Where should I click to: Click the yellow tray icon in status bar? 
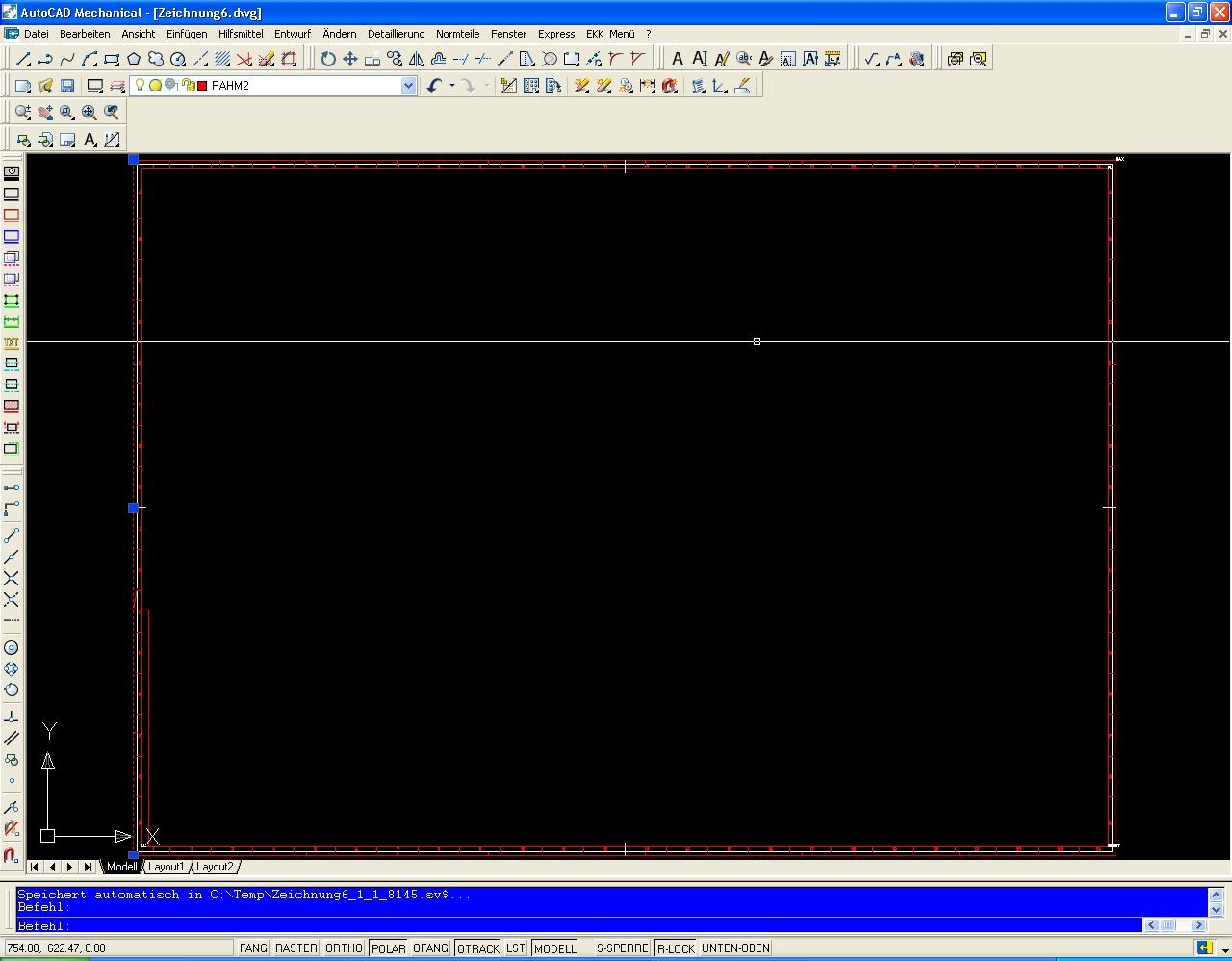(x=1204, y=948)
